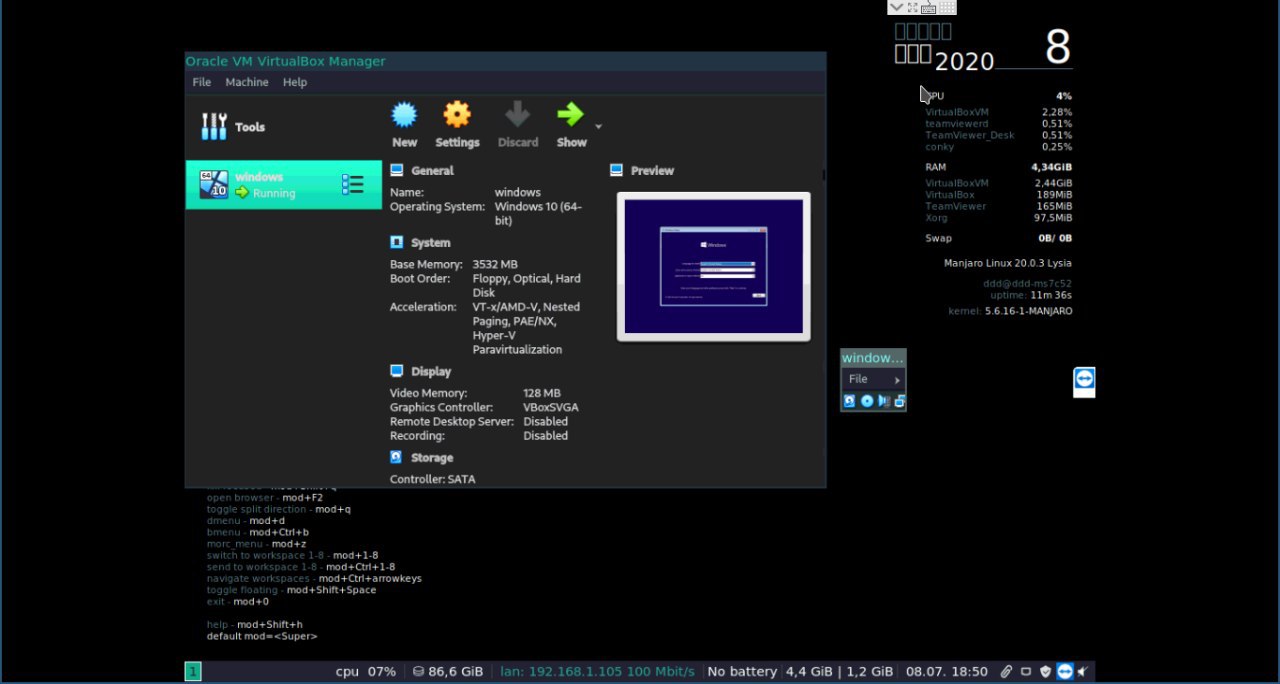Open the Machine menu

[246, 82]
